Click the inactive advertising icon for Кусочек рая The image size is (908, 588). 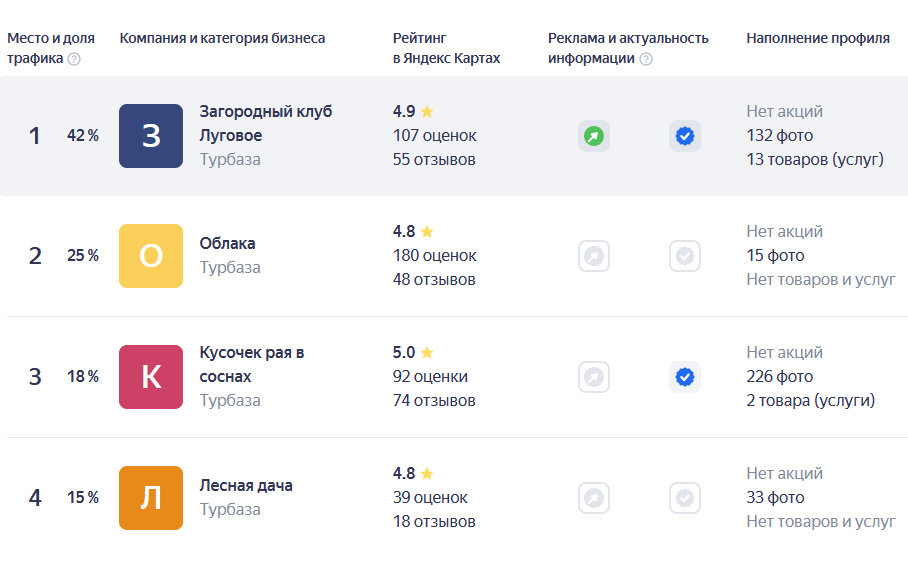pos(594,377)
